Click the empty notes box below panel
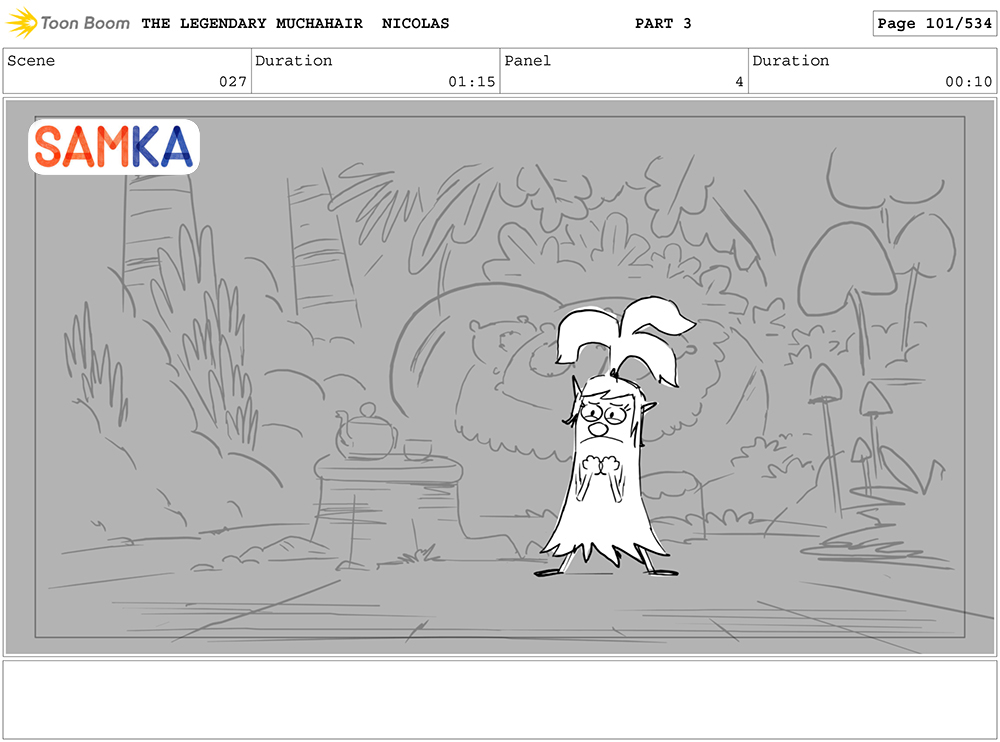The height and width of the screenshot is (742, 1000). tap(500, 700)
